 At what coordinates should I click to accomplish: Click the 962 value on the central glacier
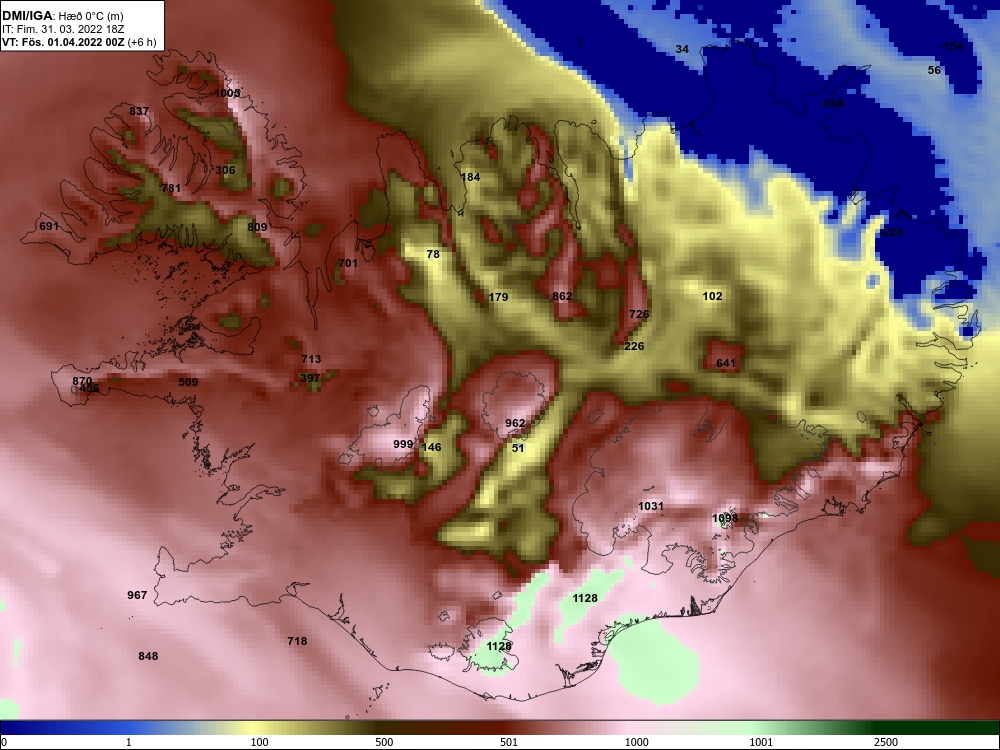[x=515, y=423]
